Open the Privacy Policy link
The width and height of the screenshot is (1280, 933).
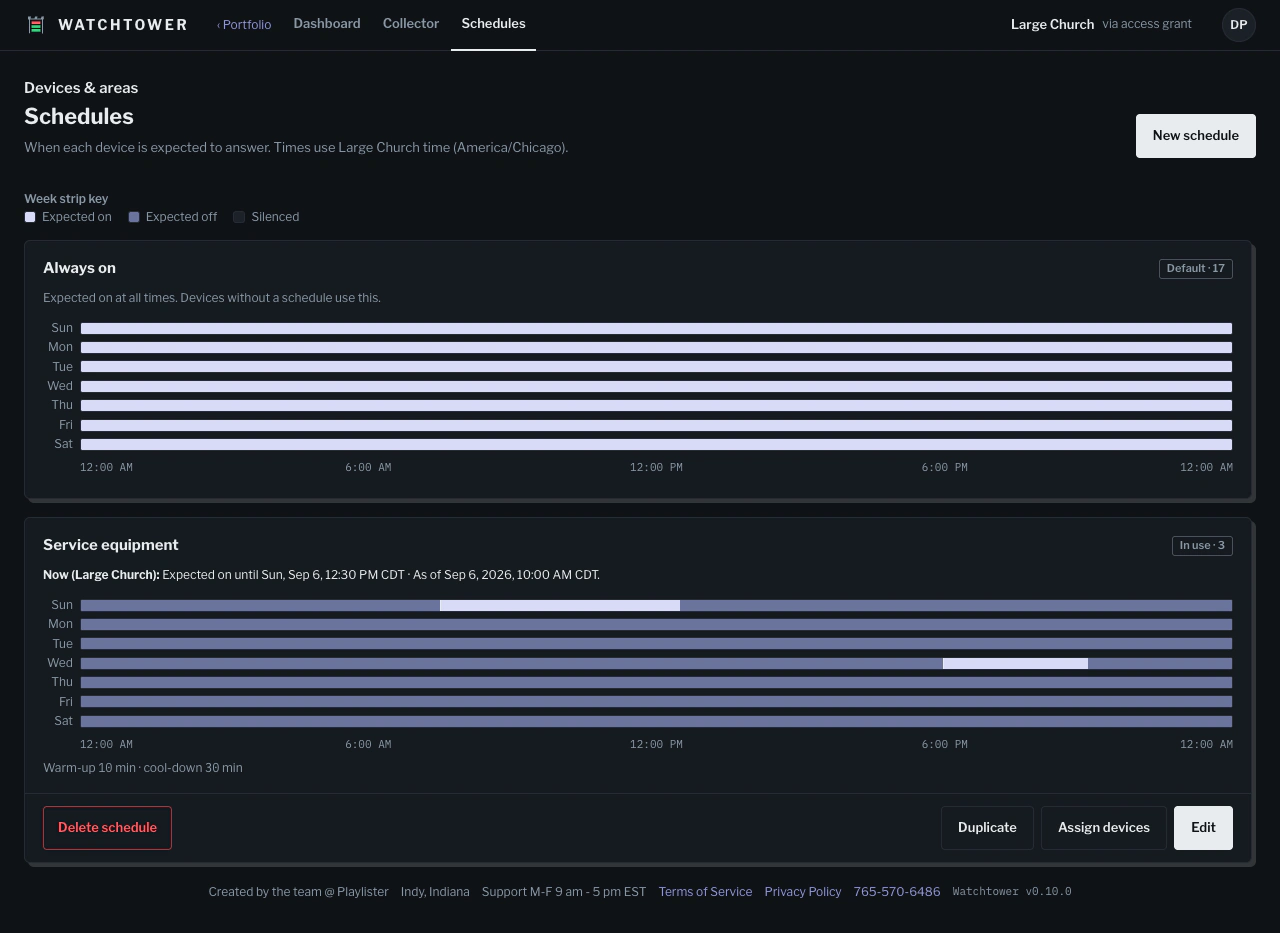(803, 892)
